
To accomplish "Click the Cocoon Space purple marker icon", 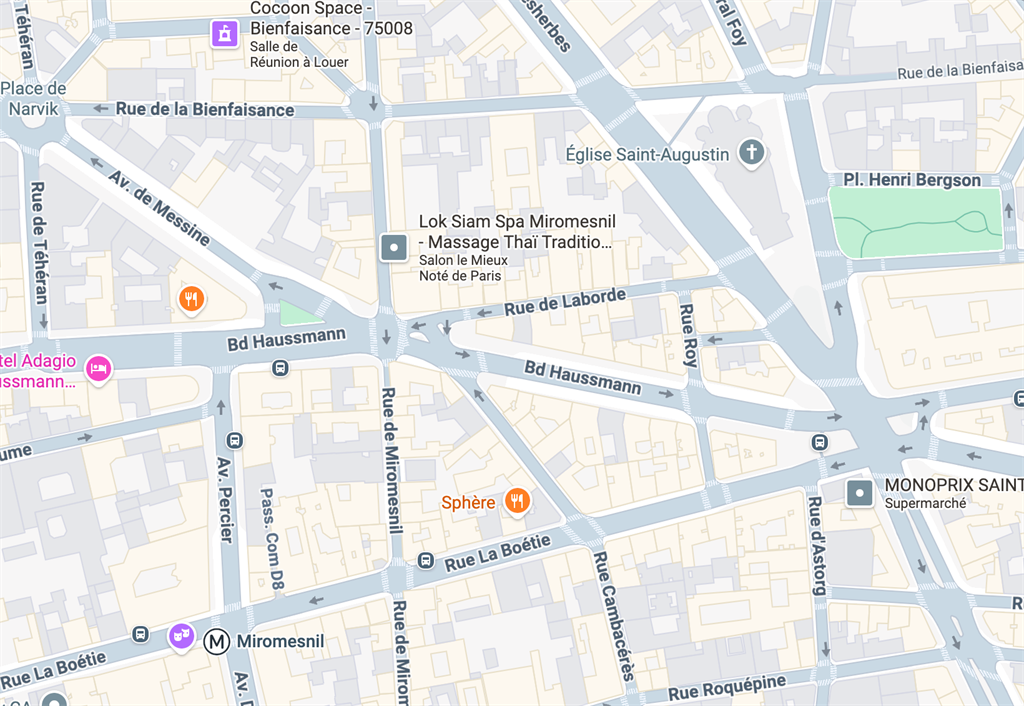I will tap(224, 33).
